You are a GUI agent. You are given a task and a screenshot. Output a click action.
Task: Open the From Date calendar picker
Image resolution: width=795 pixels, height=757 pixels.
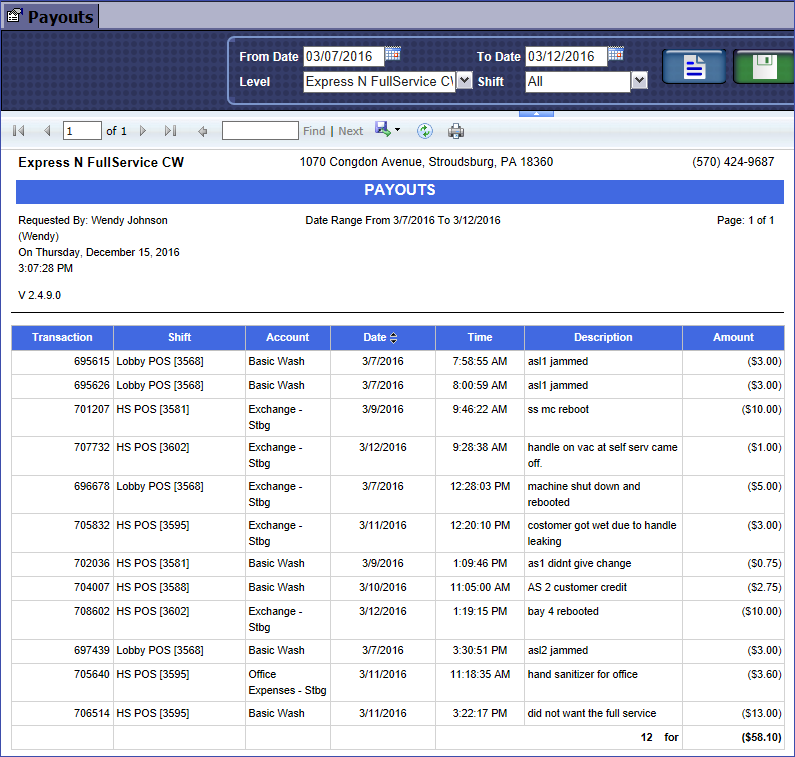(393, 54)
